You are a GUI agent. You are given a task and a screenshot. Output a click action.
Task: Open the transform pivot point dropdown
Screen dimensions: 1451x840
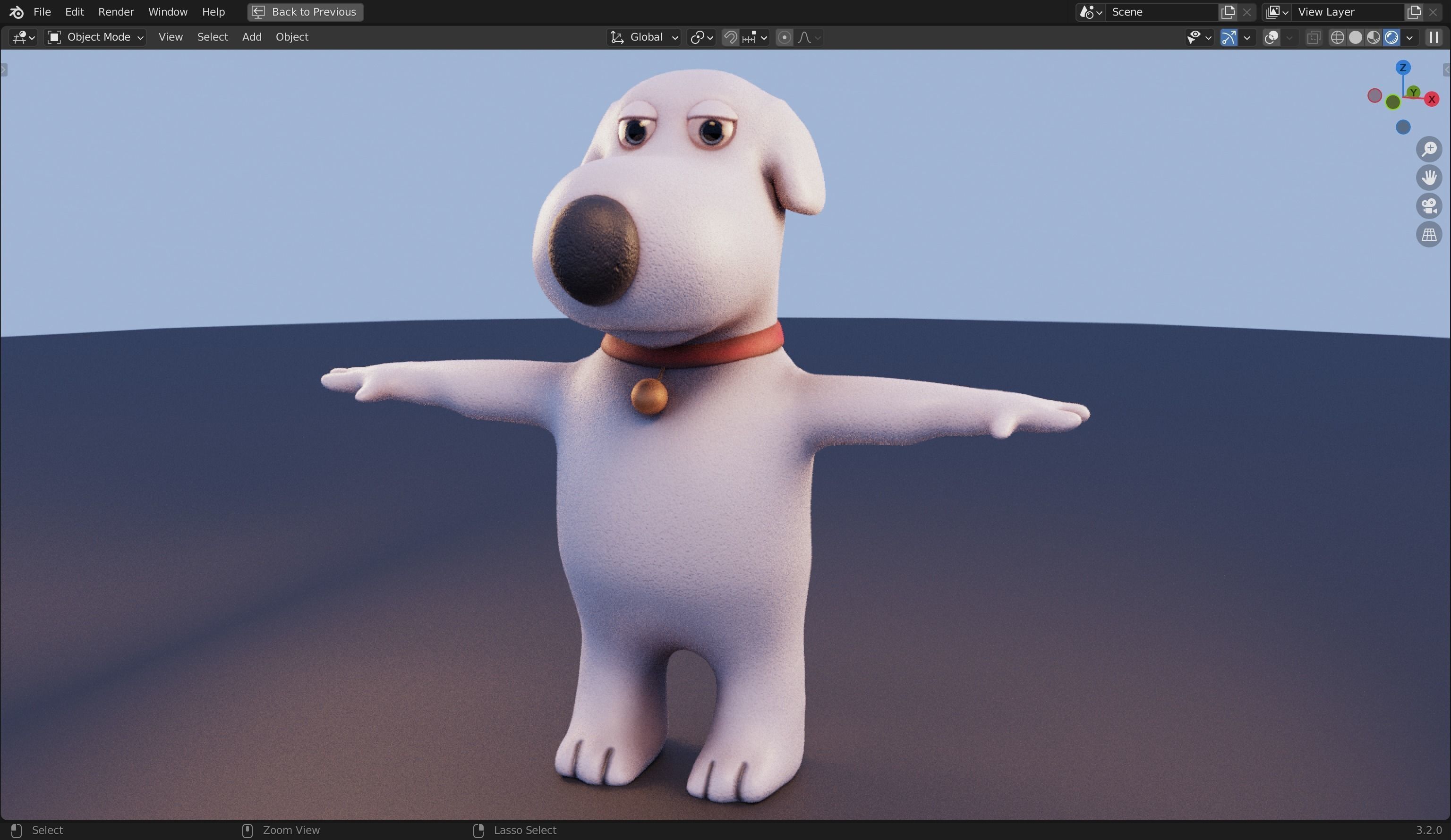[701, 37]
